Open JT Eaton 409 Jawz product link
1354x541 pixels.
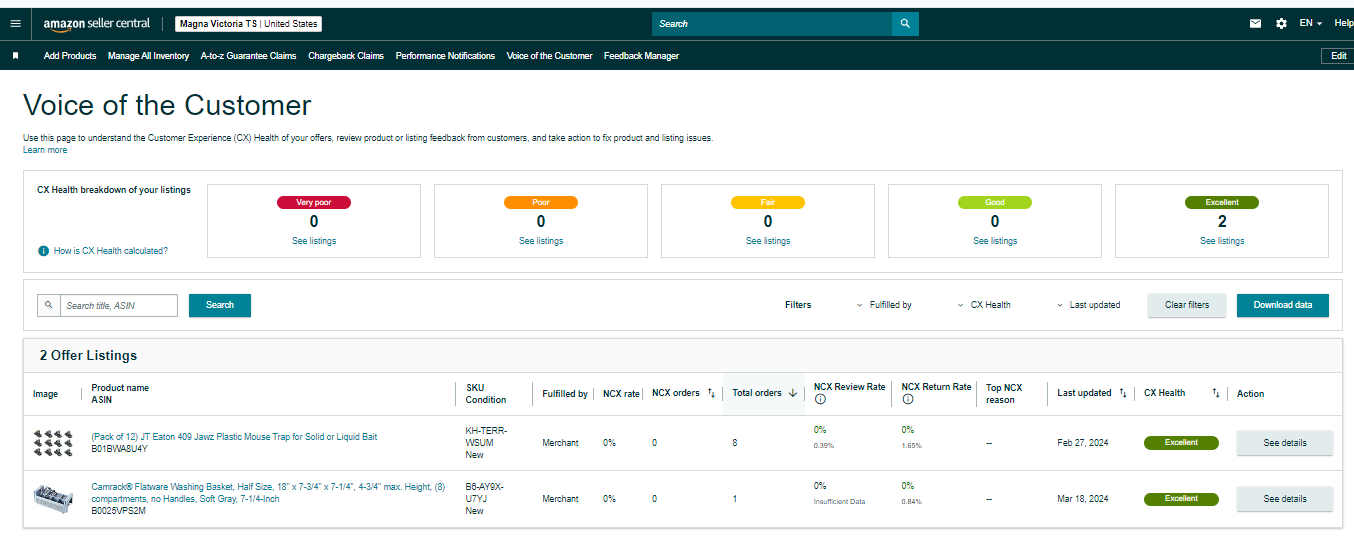(x=234, y=437)
